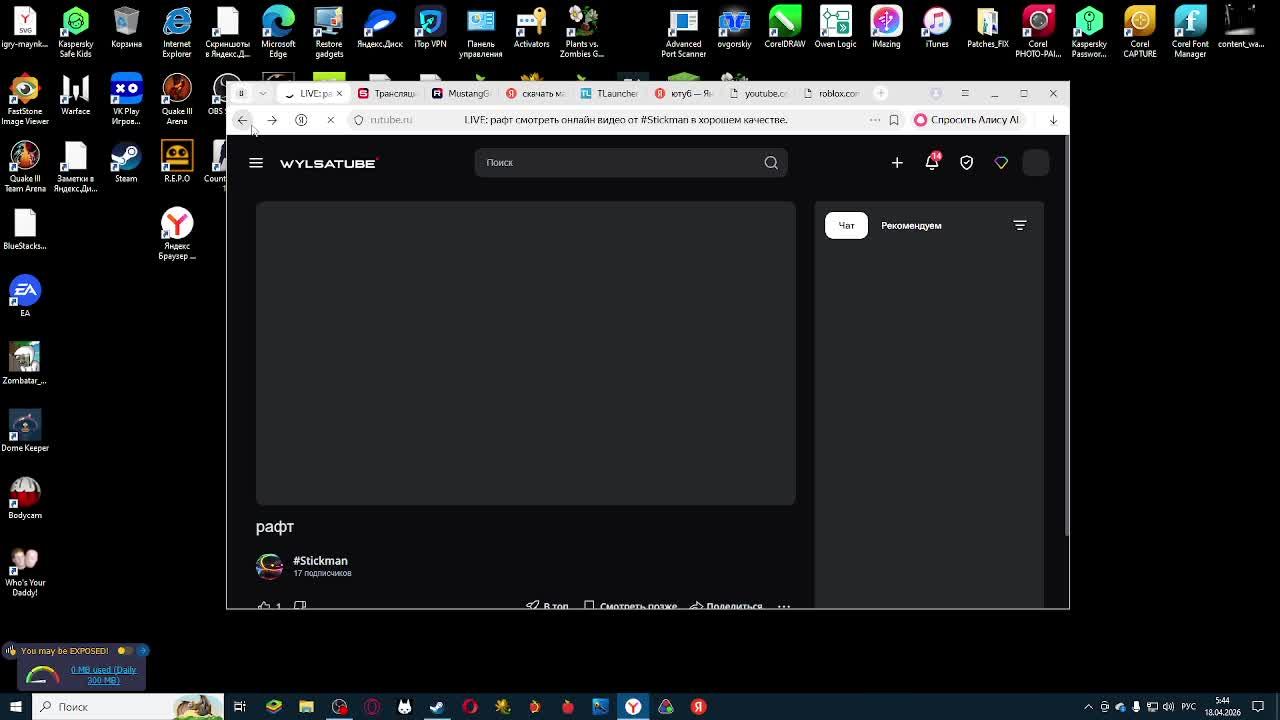Image resolution: width=1280 pixels, height=720 pixels.
Task: Open the #Stickman channel link
Action: pos(320,561)
